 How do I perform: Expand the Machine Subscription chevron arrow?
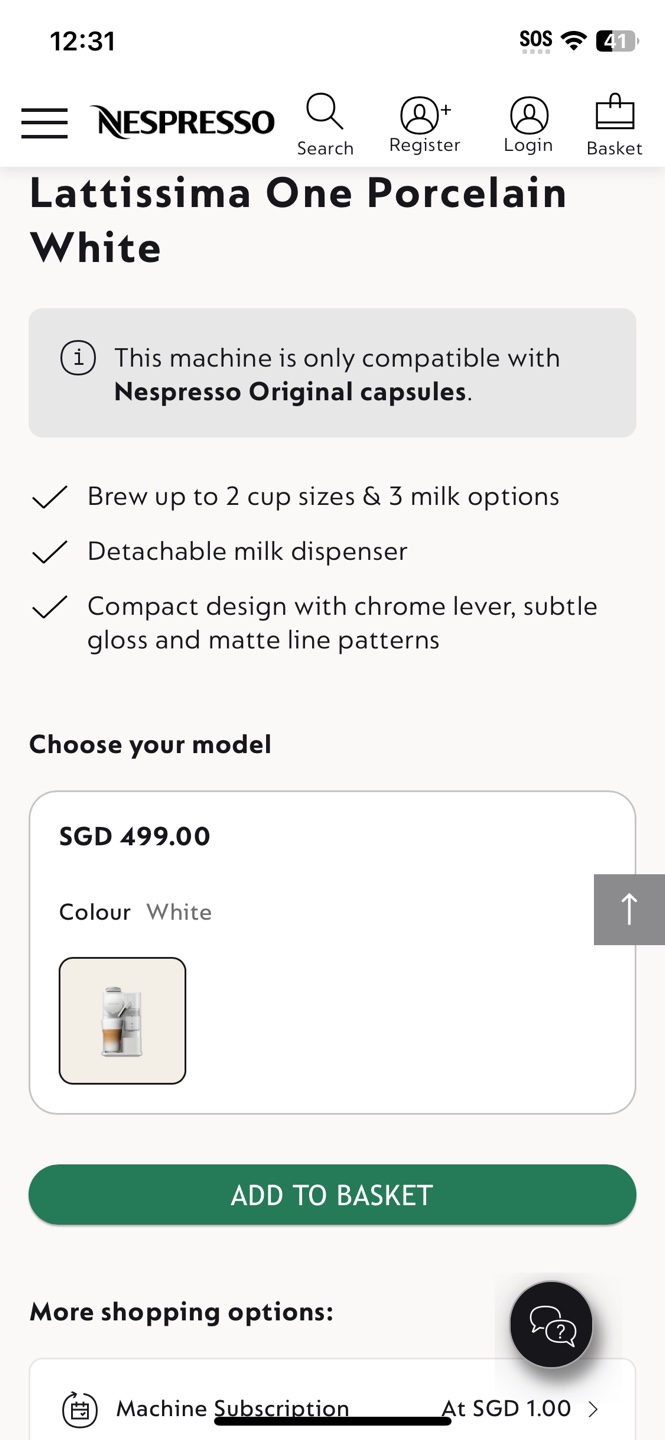click(x=593, y=1409)
